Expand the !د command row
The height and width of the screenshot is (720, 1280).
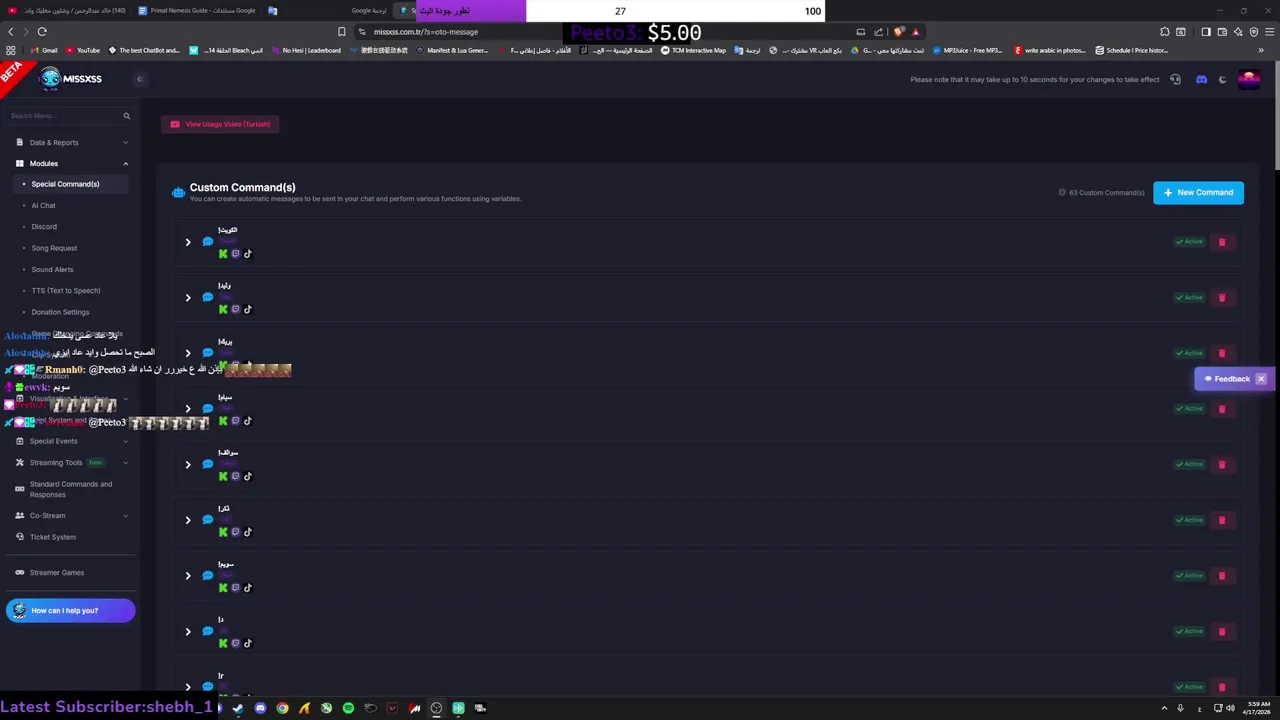point(187,632)
